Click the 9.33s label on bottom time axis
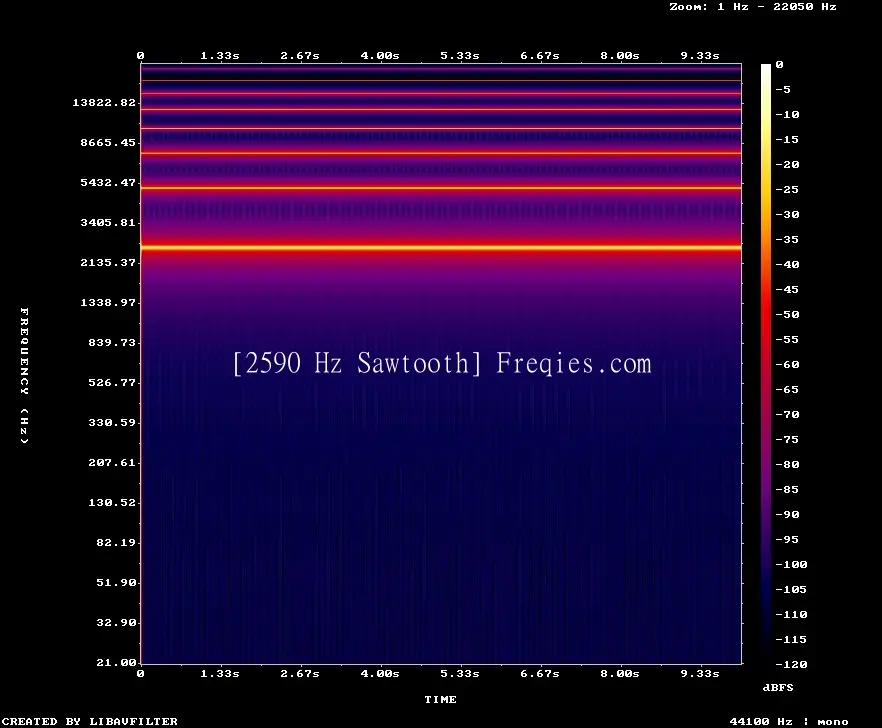Image resolution: width=882 pixels, height=728 pixels. [700, 673]
